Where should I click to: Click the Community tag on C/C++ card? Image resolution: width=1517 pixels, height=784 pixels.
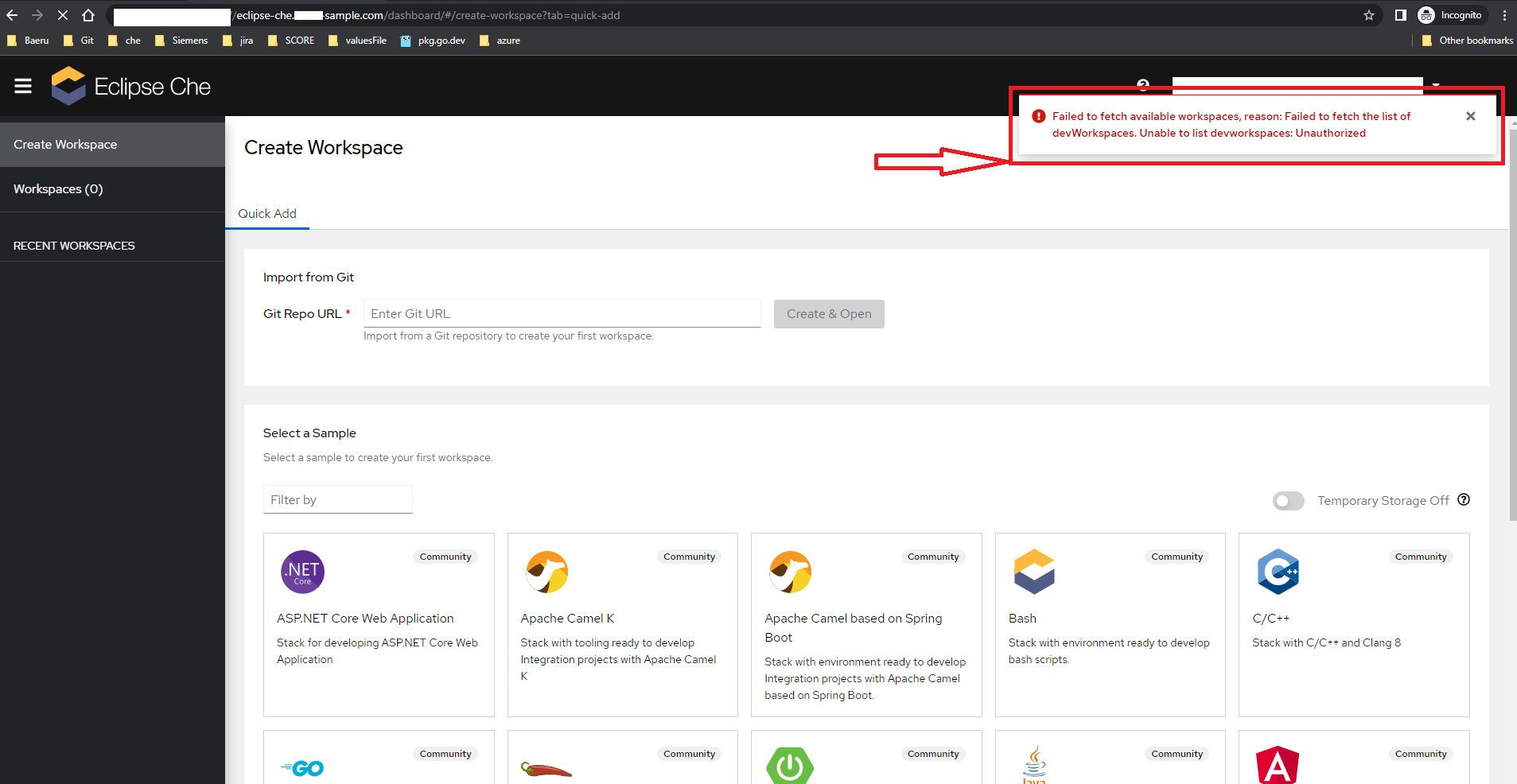pyautogui.click(x=1421, y=557)
